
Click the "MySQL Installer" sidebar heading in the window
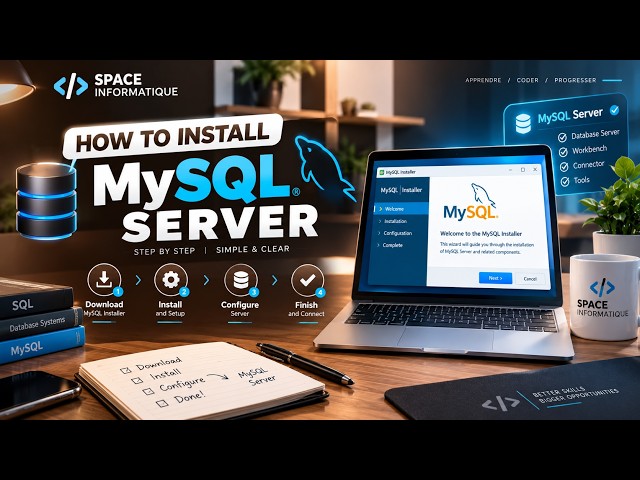[401, 190]
